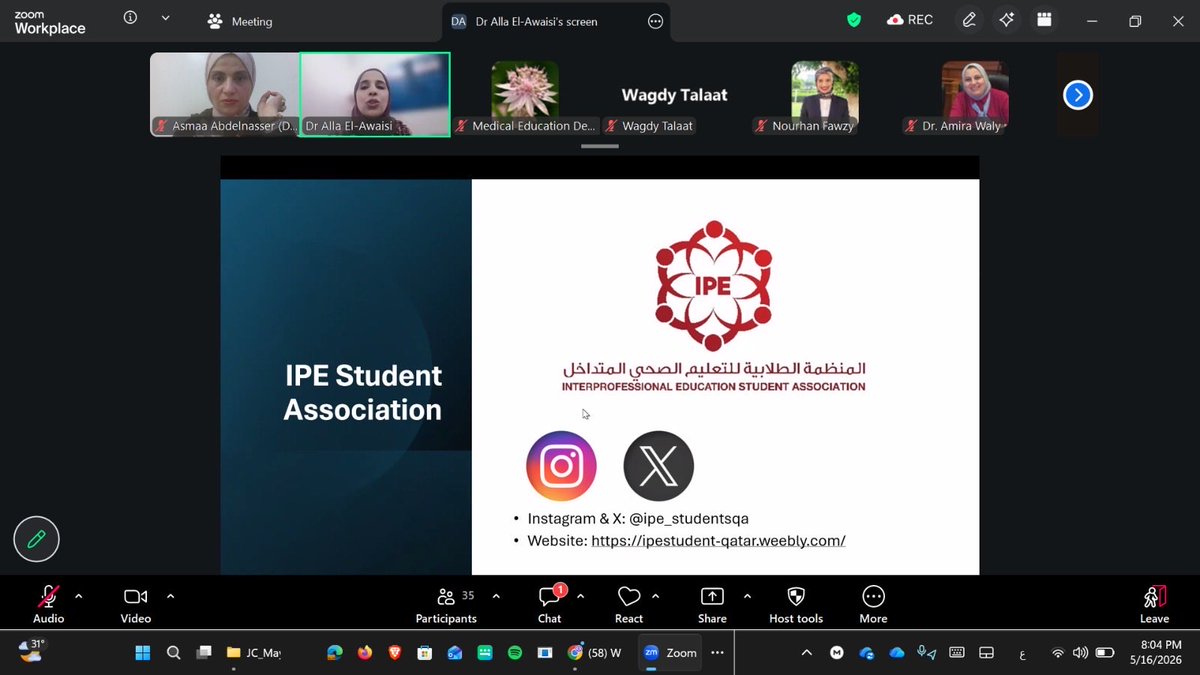Open the weather widget showing 31°
The width and height of the screenshot is (1200, 675).
30,652
